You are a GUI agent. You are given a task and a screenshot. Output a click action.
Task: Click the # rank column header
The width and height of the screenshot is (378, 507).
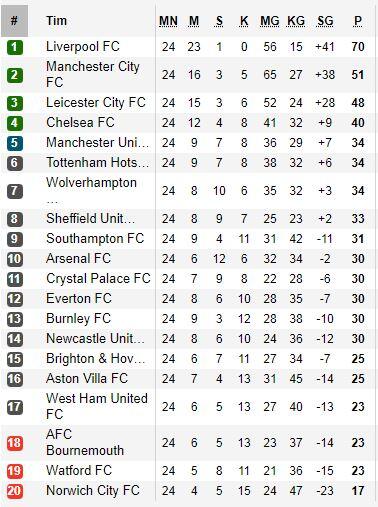click(x=14, y=21)
